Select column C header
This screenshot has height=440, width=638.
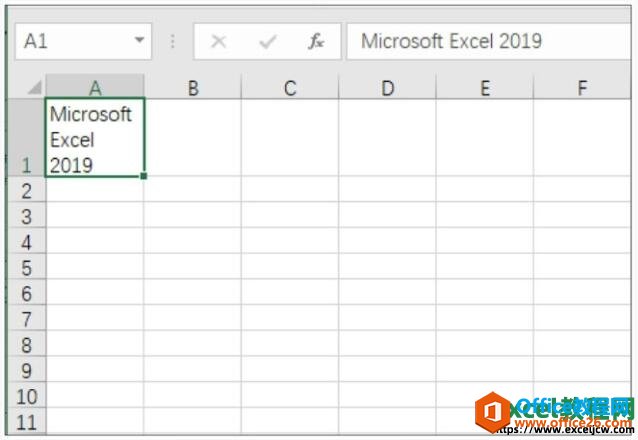(290, 87)
